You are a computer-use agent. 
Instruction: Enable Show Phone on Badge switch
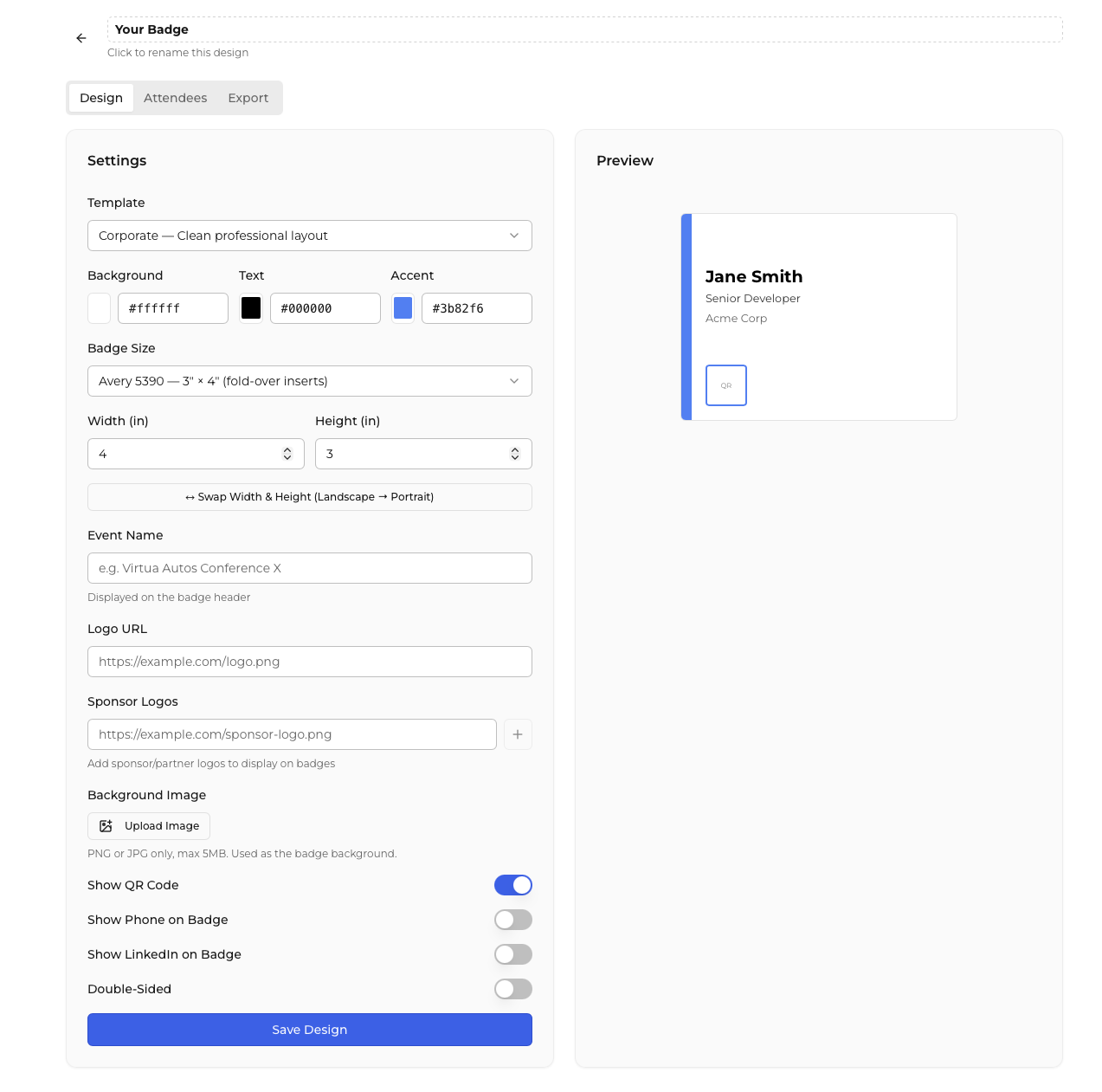[513, 920]
